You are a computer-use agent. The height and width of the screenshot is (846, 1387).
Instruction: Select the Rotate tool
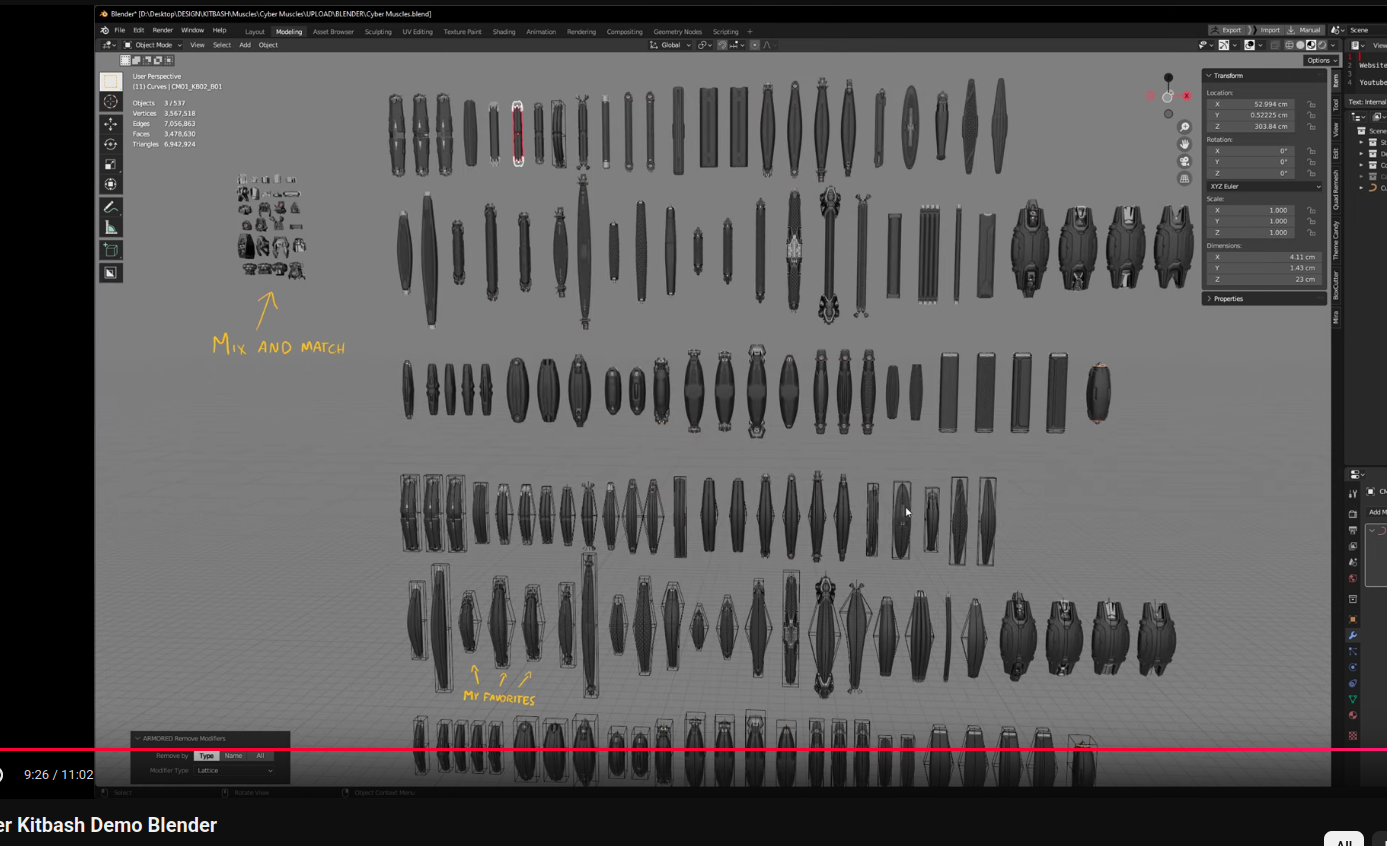(x=110, y=144)
